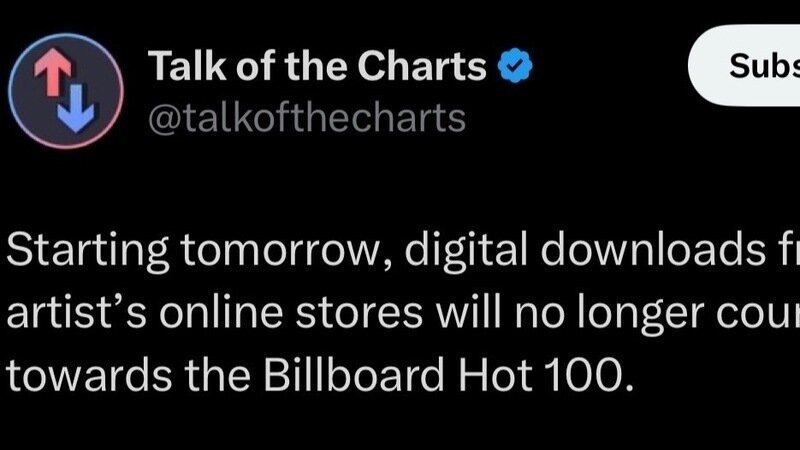Visit the @talkofthecharts handle link
Viewport: 800px width, 450px height.
tap(307, 118)
